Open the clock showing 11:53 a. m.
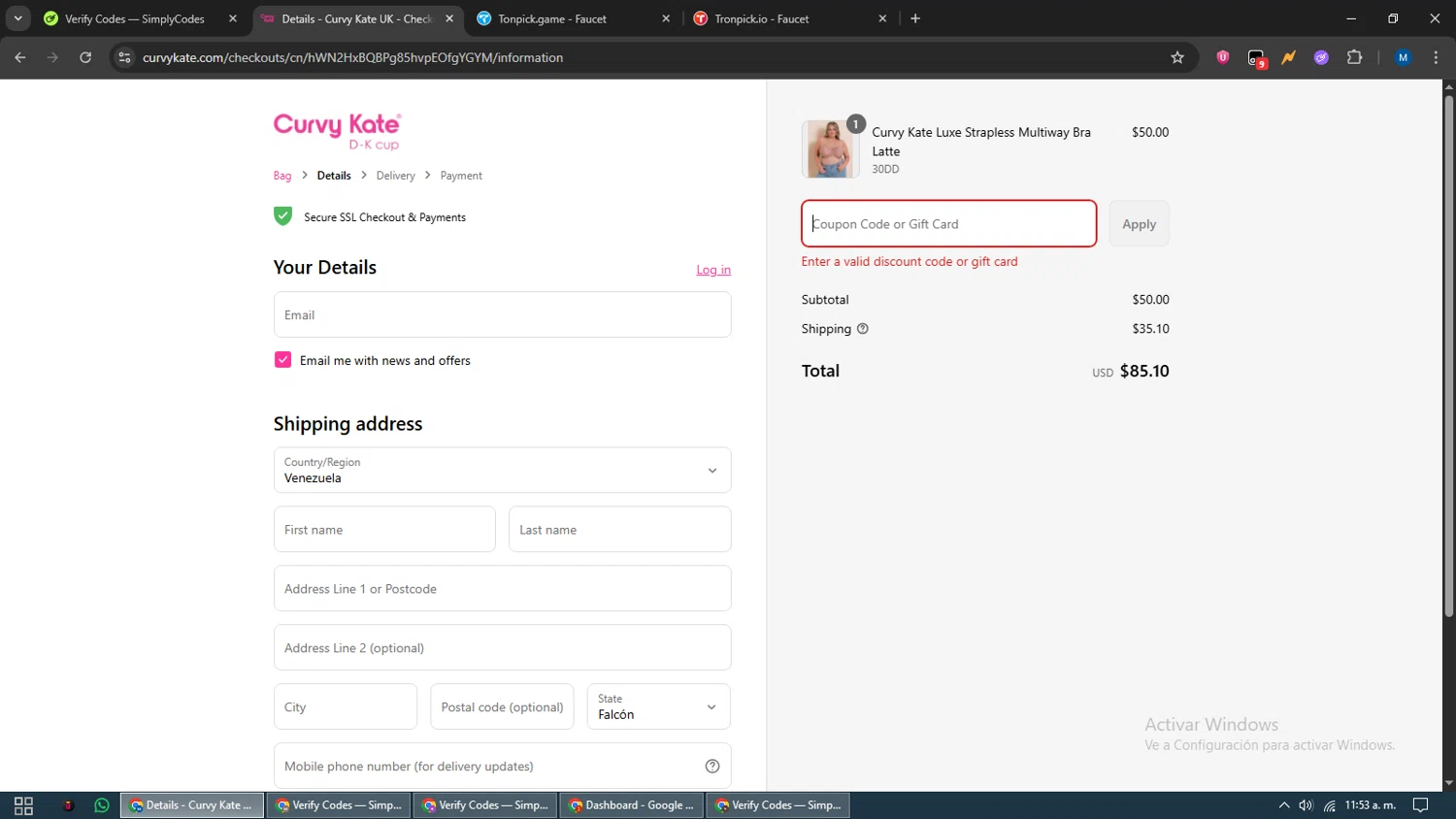The image size is (1456, 819). click(x=1370, y=805)
